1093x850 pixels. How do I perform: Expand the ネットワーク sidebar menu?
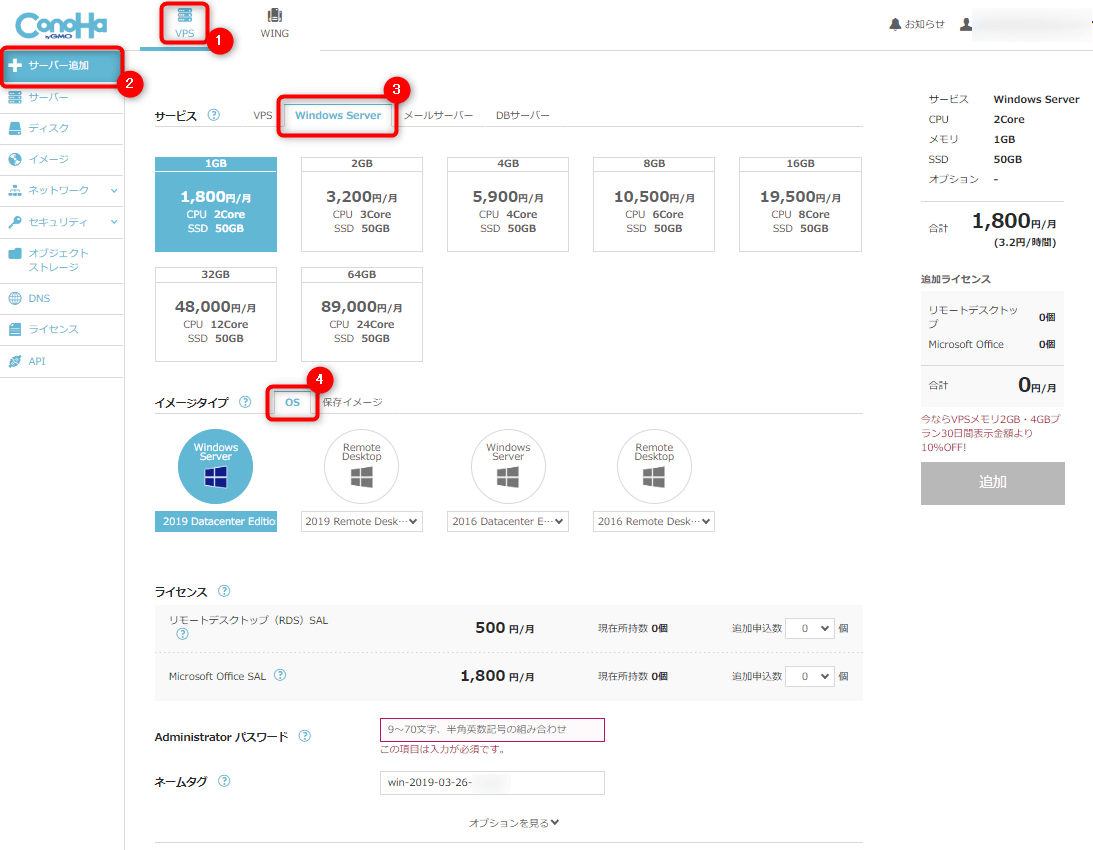[x=62, y=190]
